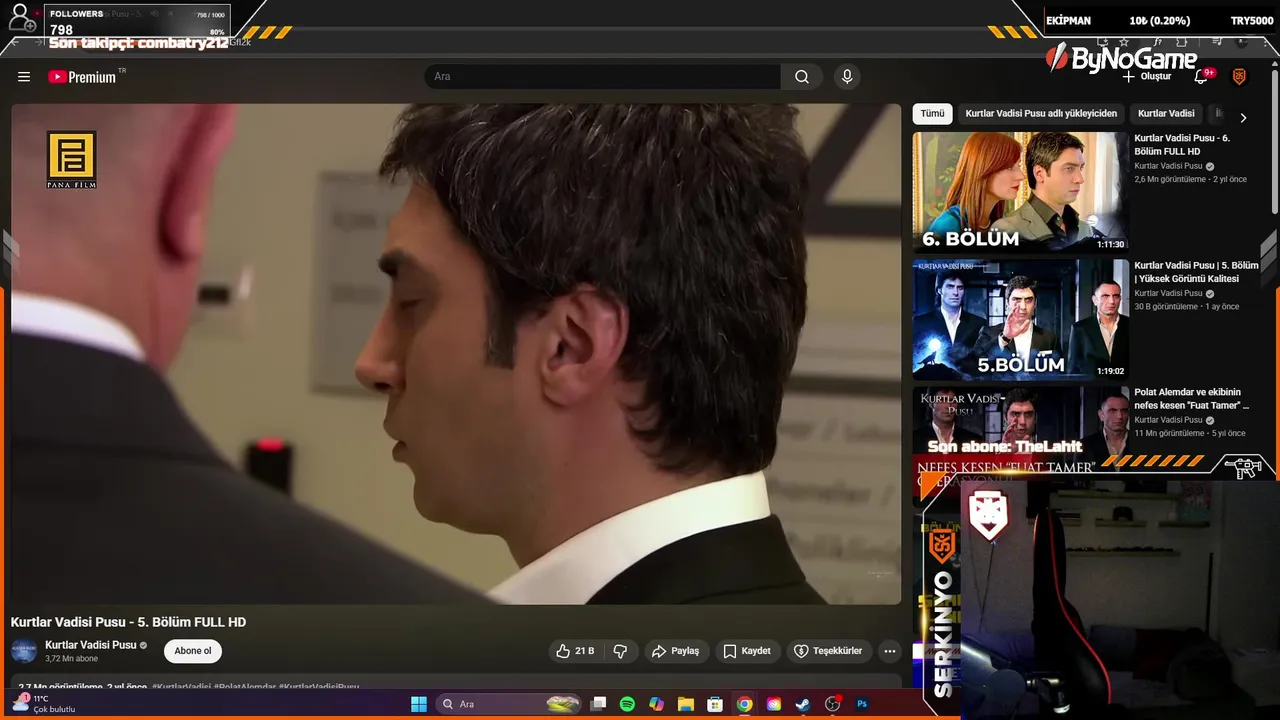This screenshot has width=1280, height=720.
Task: Click the Abone ol subscribe button
Action: pyautogui.click(x=193, y=651)
